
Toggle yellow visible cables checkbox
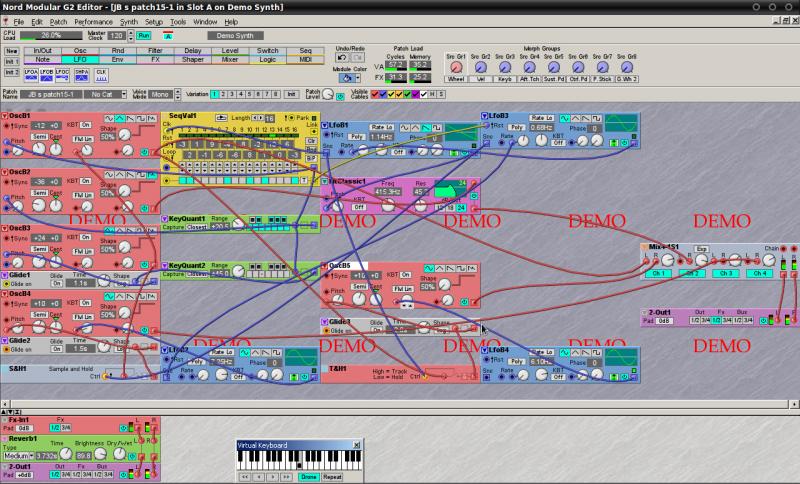pos(391,94)
